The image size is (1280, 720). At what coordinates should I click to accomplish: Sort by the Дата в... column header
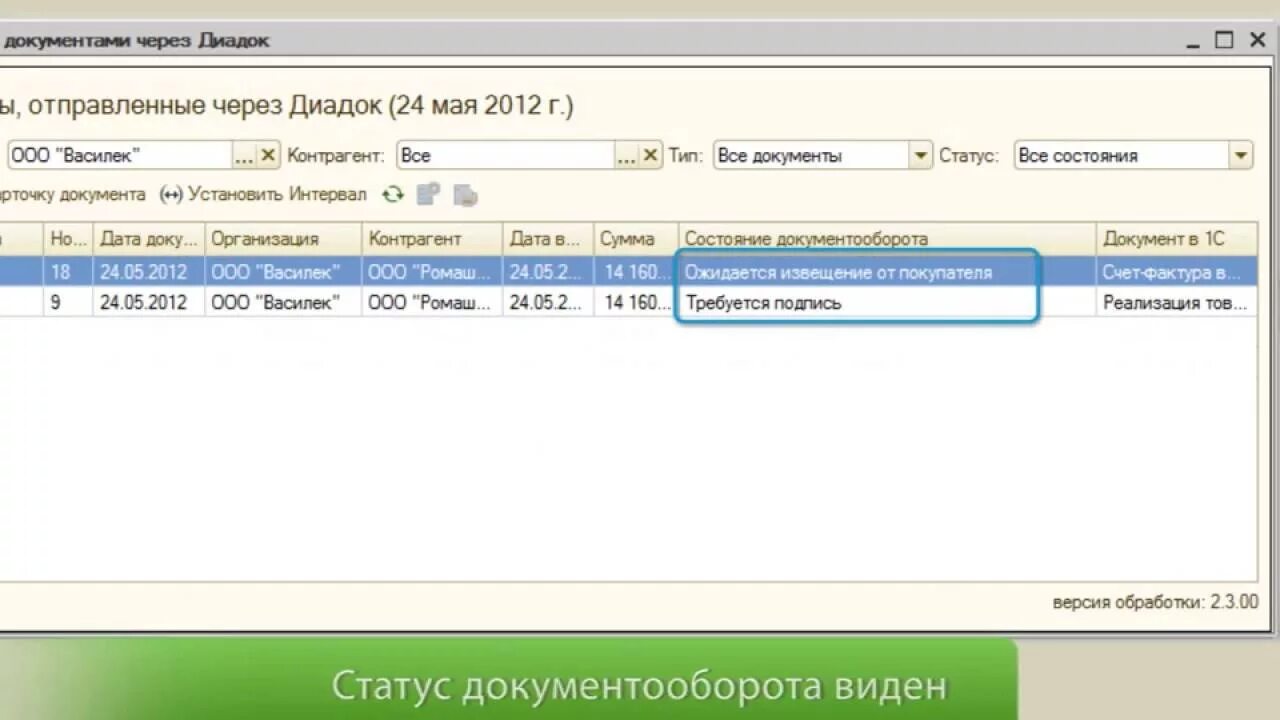point(548,239)
